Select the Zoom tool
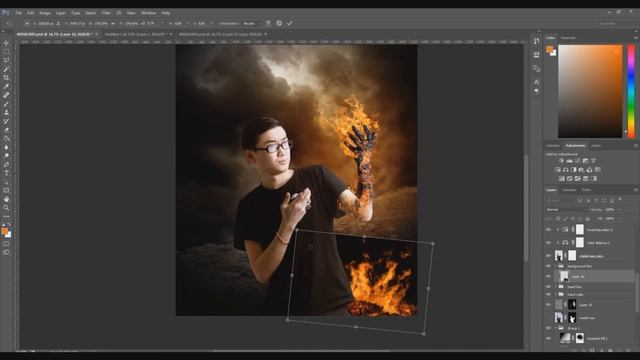The height and width of the screenshot is (360, 640). (x=6, y=208)
